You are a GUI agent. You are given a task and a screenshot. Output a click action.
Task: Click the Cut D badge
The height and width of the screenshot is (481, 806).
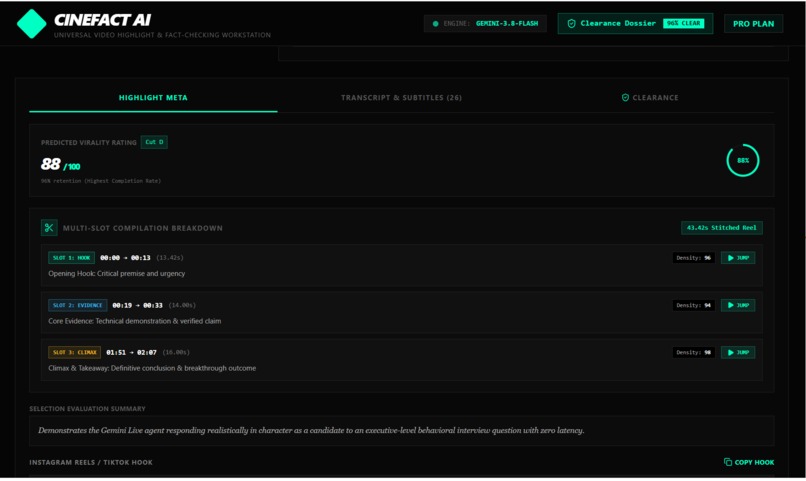click(x=154, y=142)
